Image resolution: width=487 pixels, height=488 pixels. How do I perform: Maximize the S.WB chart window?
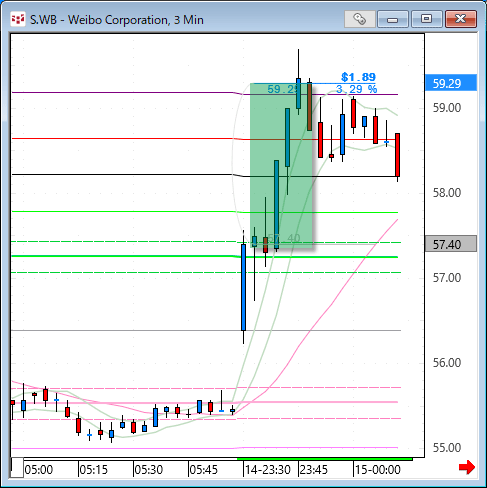pos(427,19)
